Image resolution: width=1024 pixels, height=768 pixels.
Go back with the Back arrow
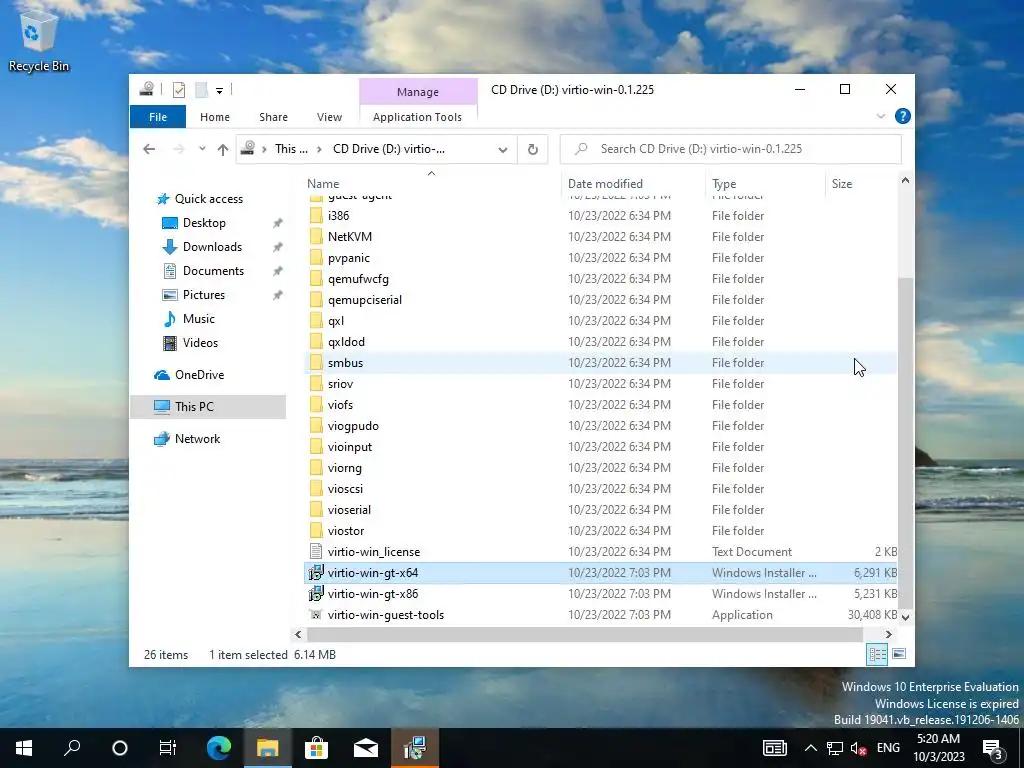(x=149, y=149)
